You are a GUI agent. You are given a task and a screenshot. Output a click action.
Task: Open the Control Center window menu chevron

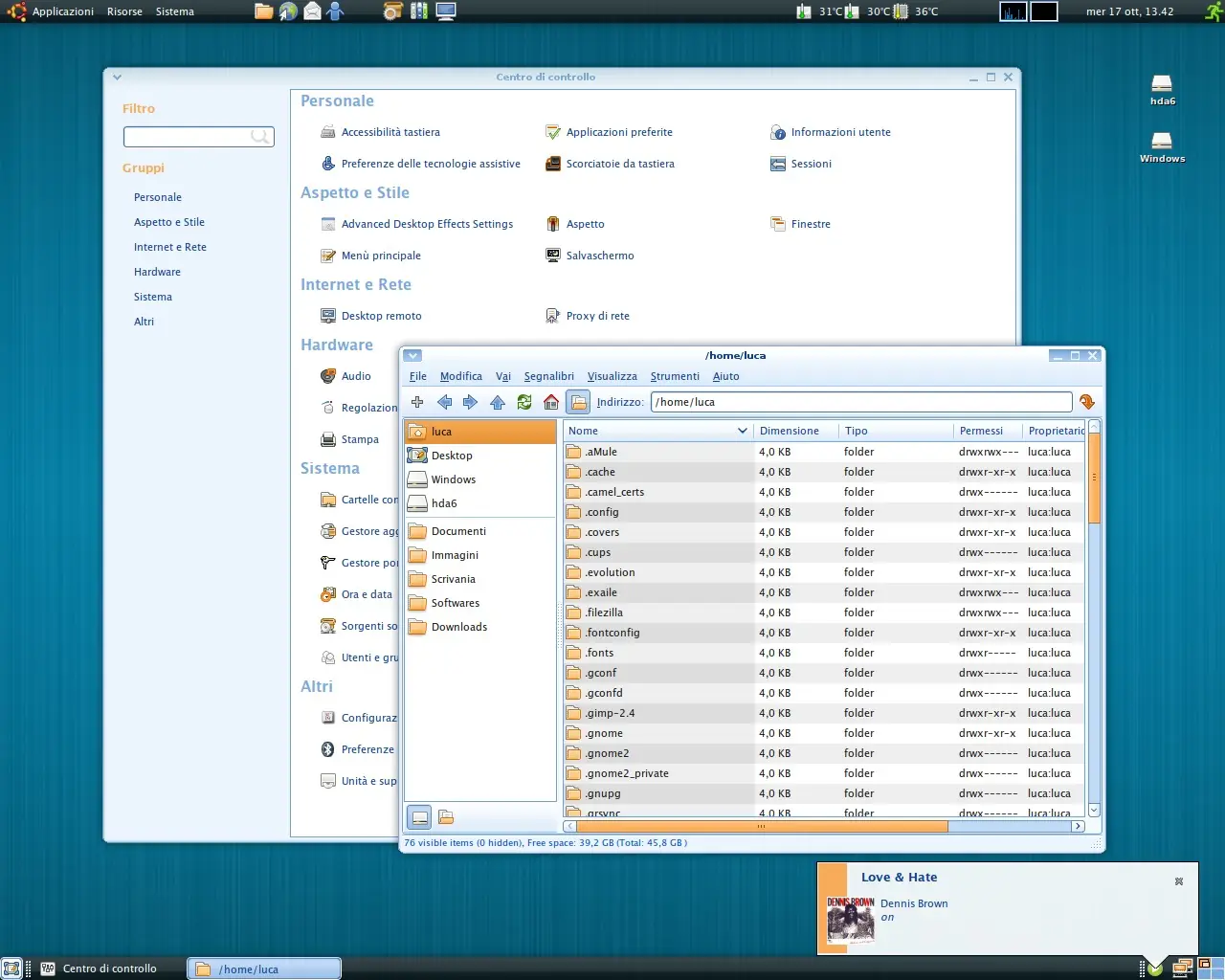(117, 78)
